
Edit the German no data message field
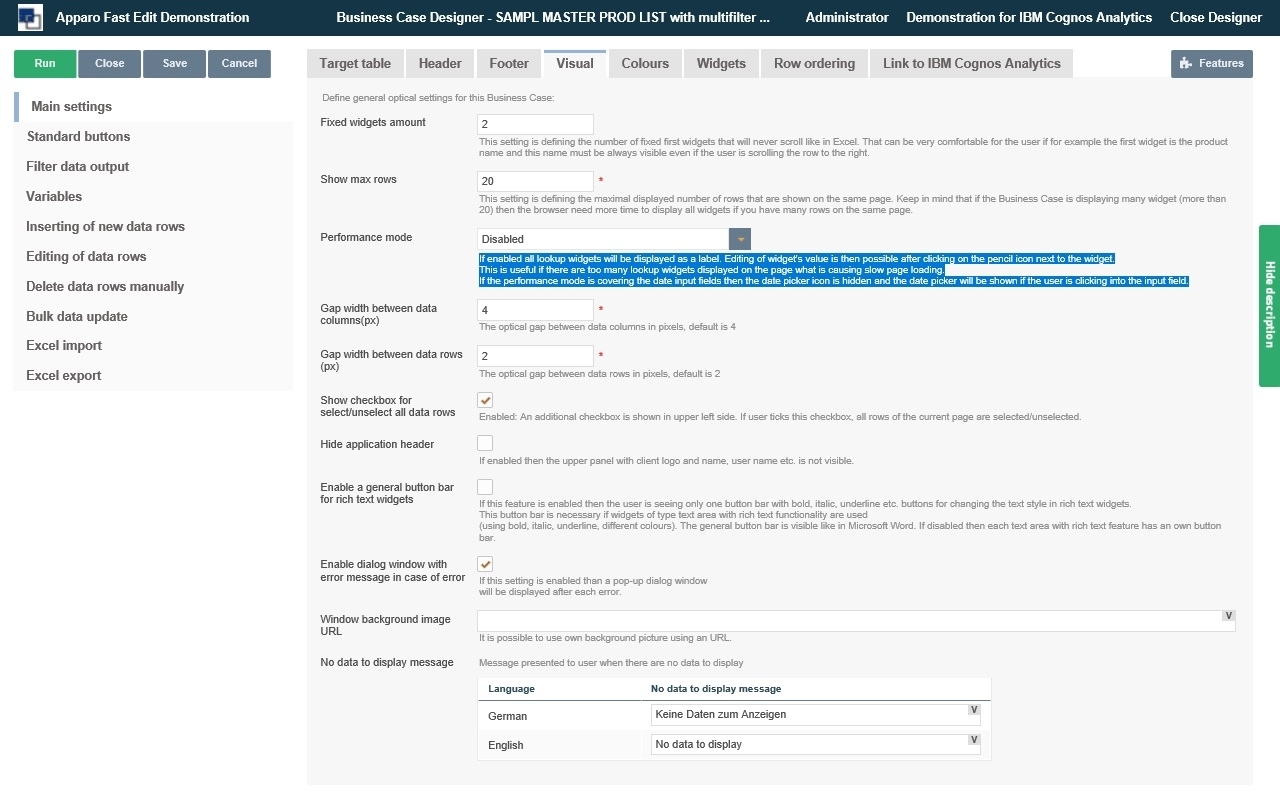coord(815,715)
